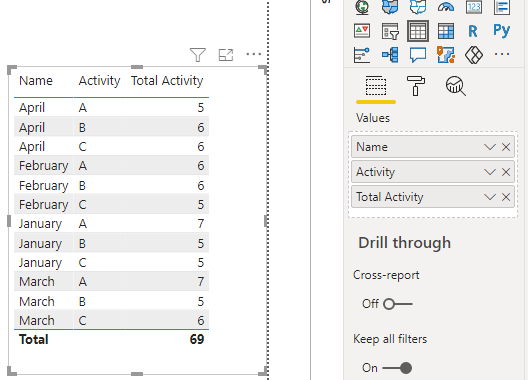Click the Values section label
The width and height of the screenshot is (528, 380).
coord(373,118)
